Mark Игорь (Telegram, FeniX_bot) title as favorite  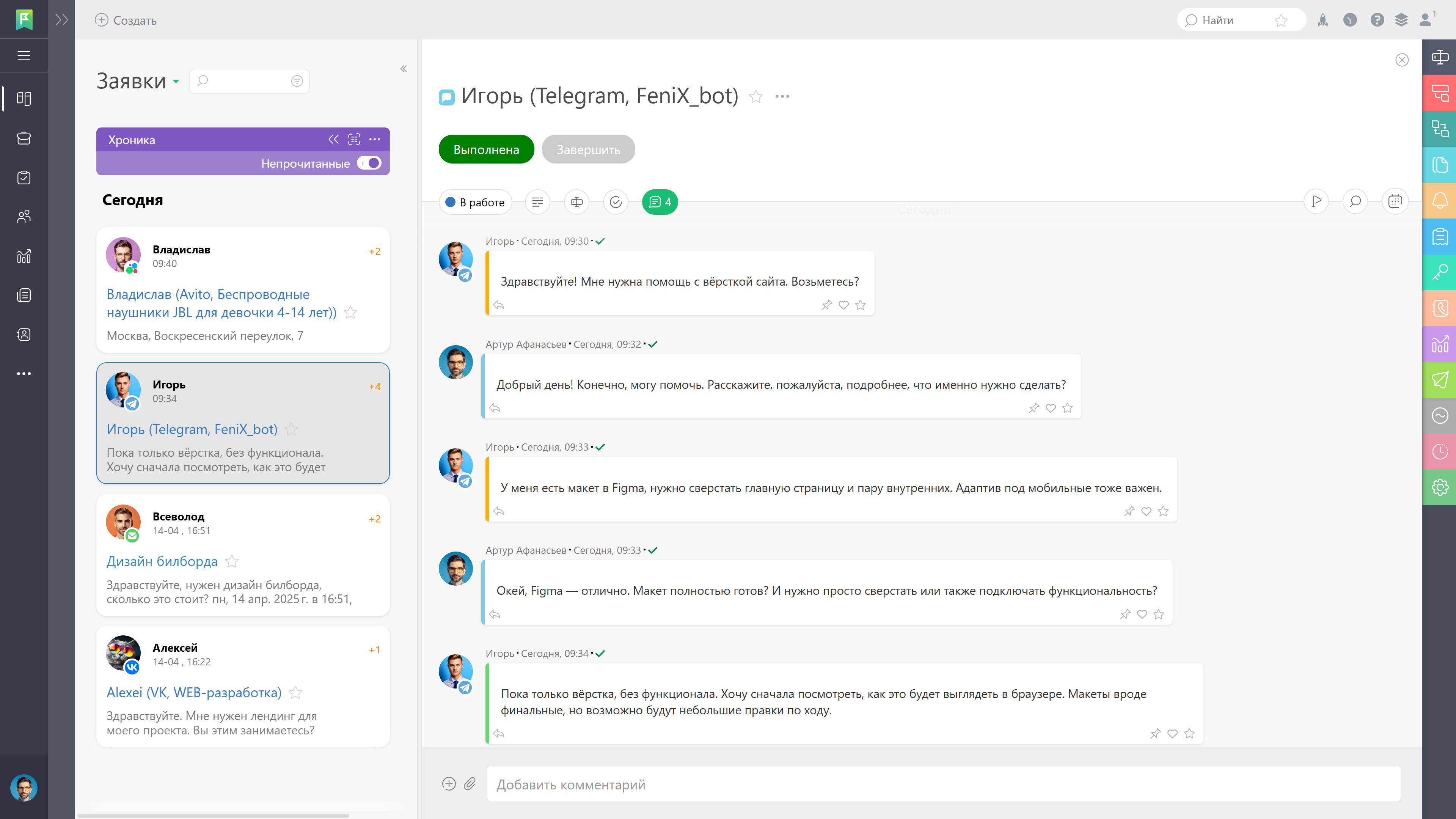pos(756,97)
